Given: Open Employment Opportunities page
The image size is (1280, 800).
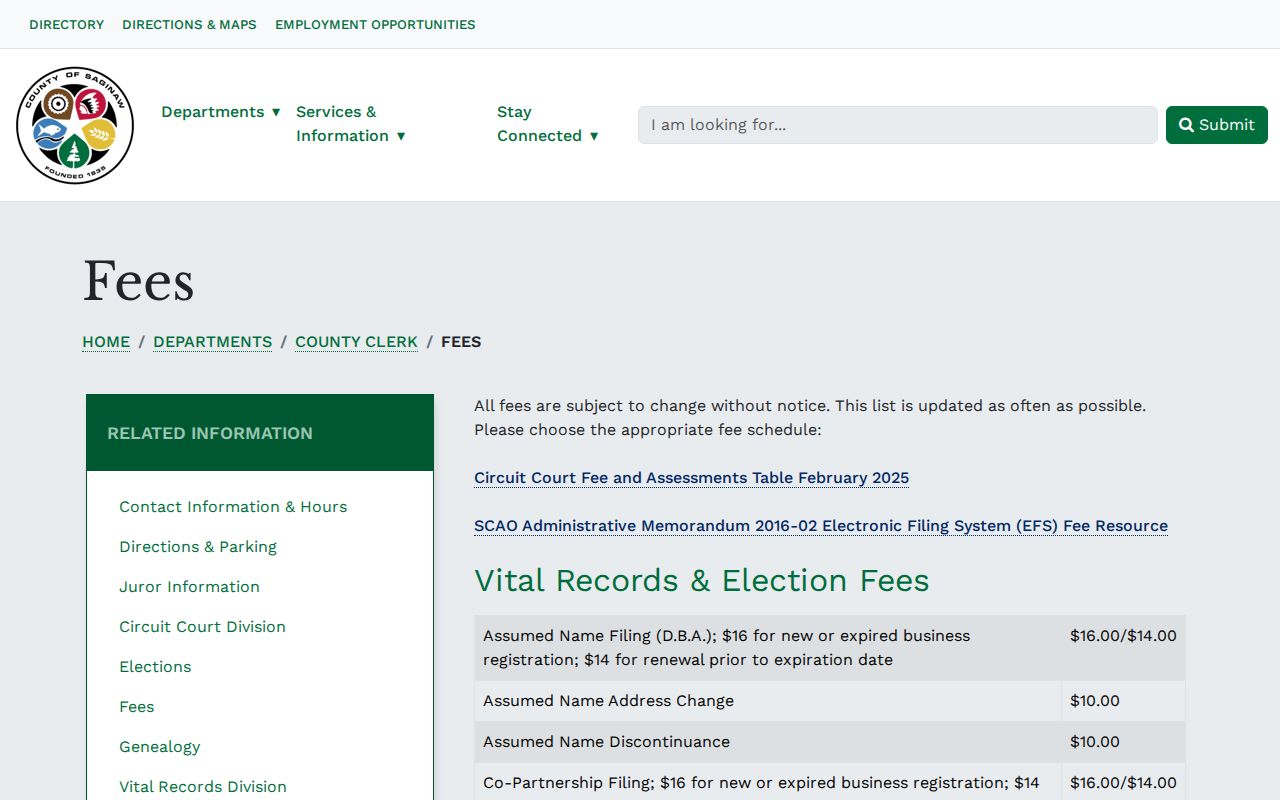Looking at the screenshot, I should [x=375, y=24].
